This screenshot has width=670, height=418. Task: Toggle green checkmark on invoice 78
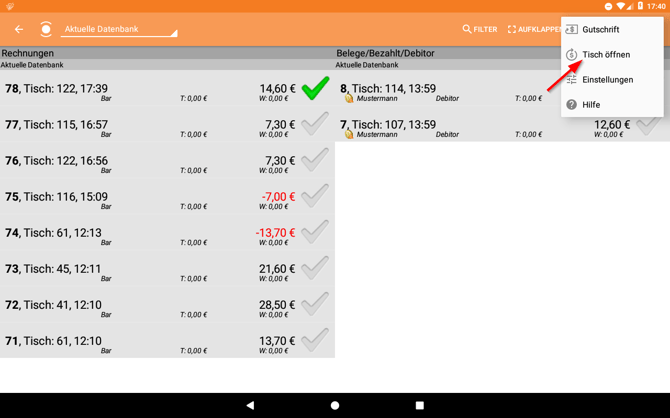click(315, 89)
